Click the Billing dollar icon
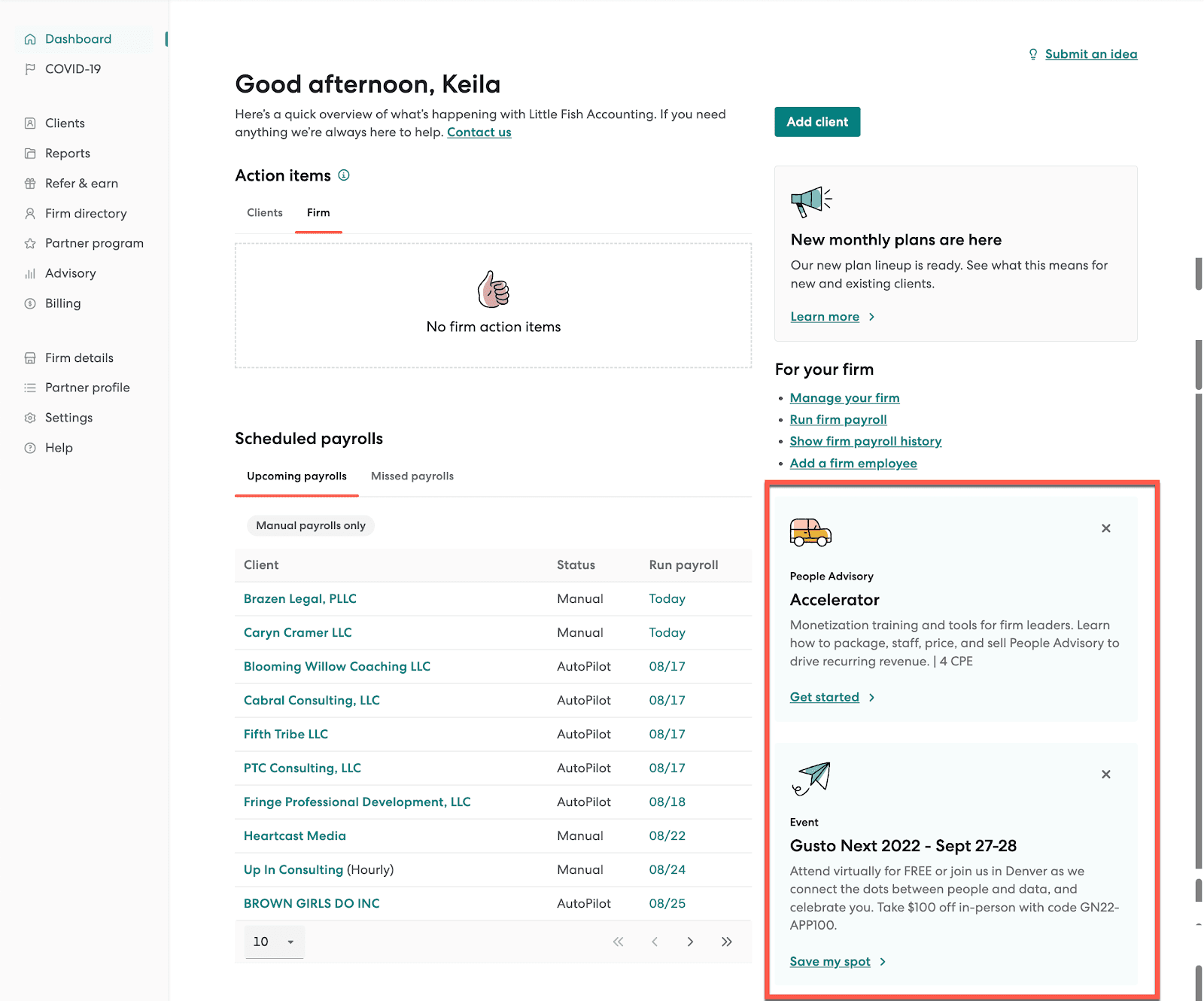The width and height of the screenshot is (1204, 1001). tap(30, 304)
